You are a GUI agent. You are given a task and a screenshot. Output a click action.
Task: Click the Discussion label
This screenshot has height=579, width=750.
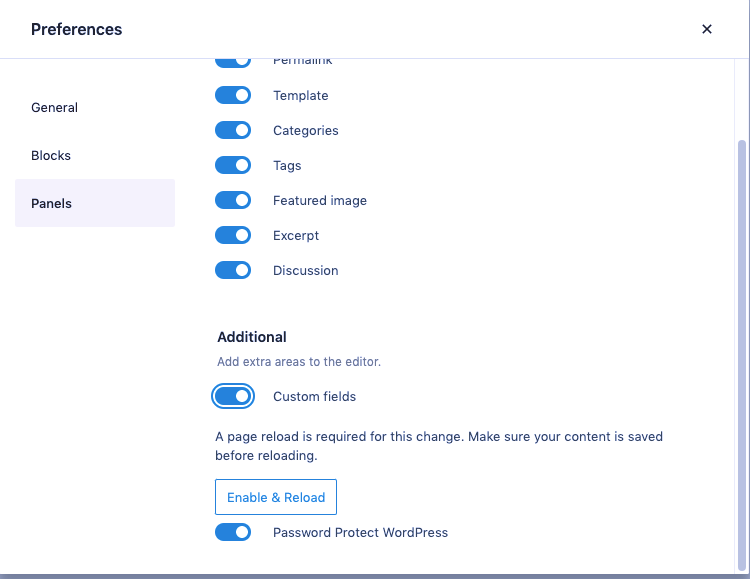click(306, 270)
